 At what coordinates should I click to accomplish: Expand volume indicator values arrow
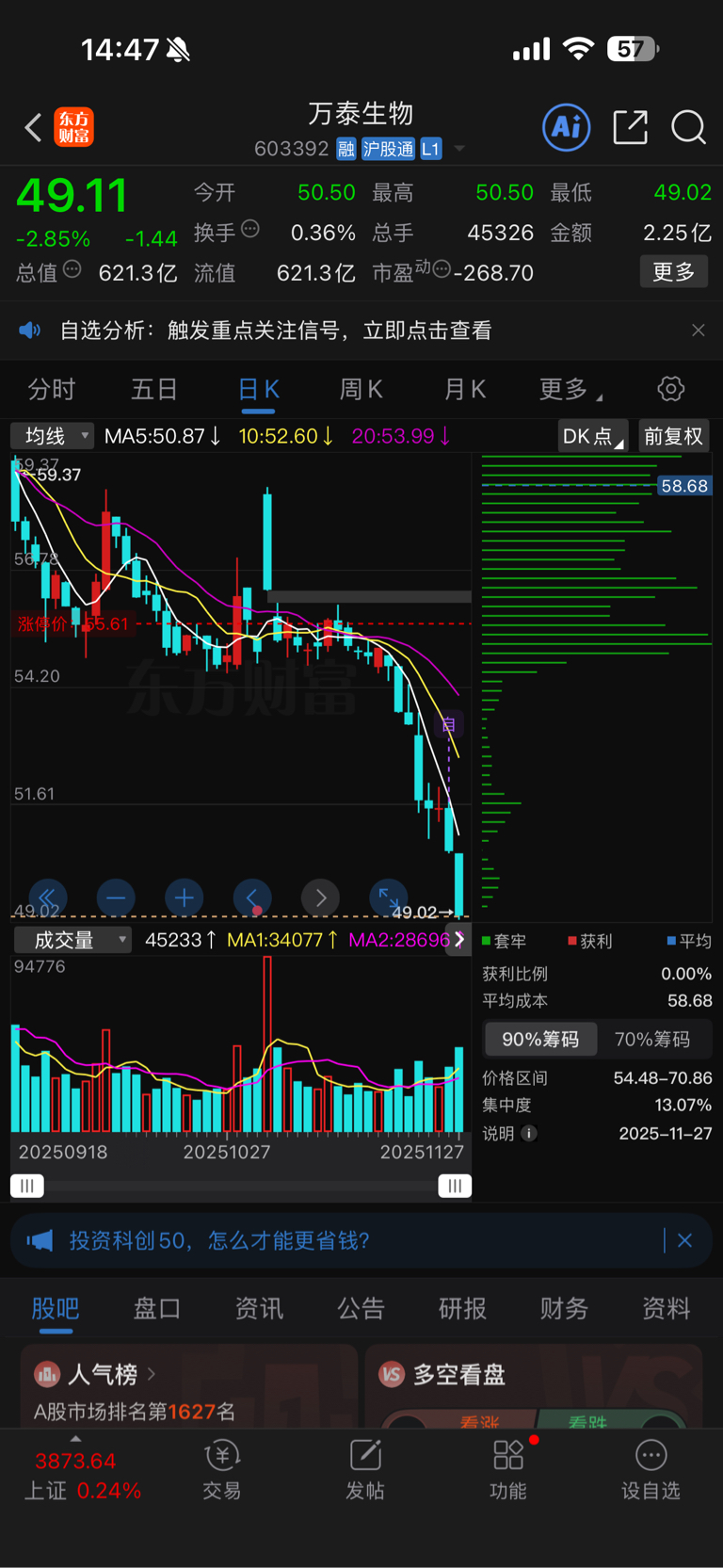458,940
